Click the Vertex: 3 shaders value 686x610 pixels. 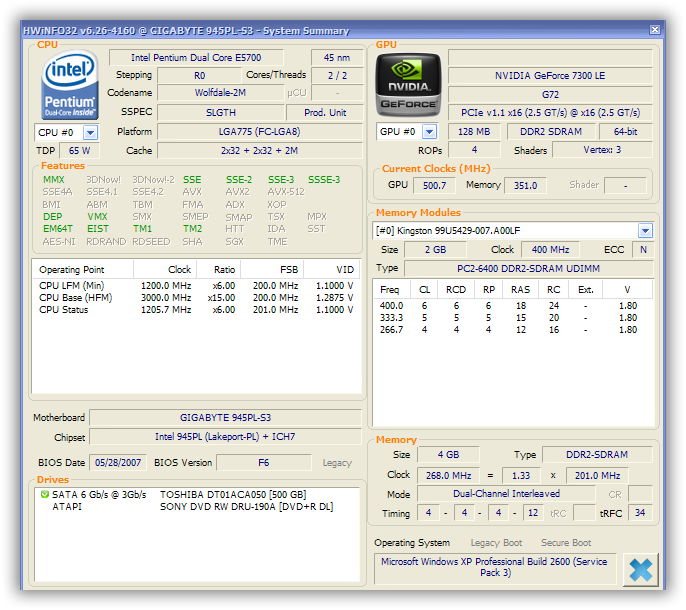click(x=602, y=150)
